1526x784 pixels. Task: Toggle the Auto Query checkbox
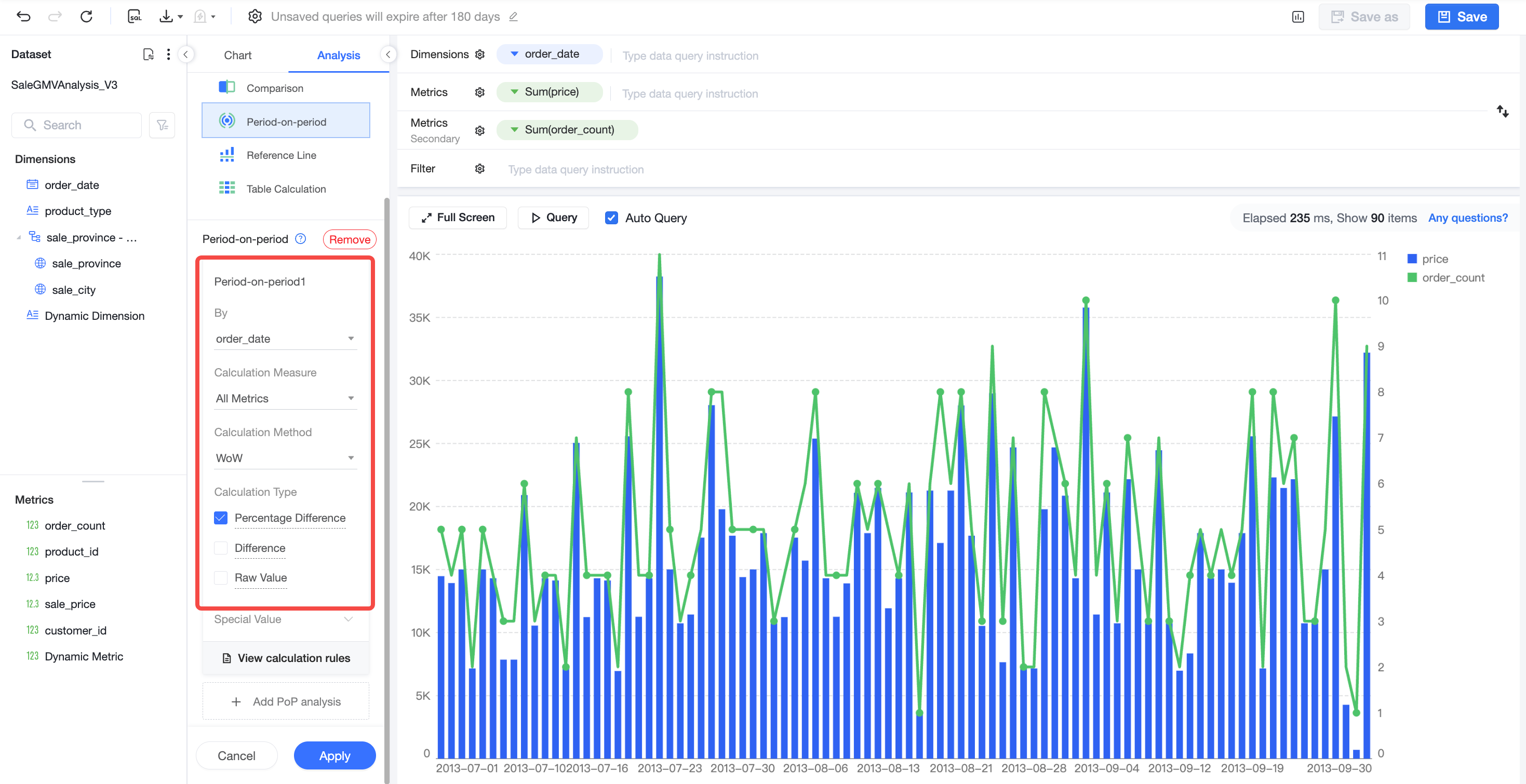611,218
